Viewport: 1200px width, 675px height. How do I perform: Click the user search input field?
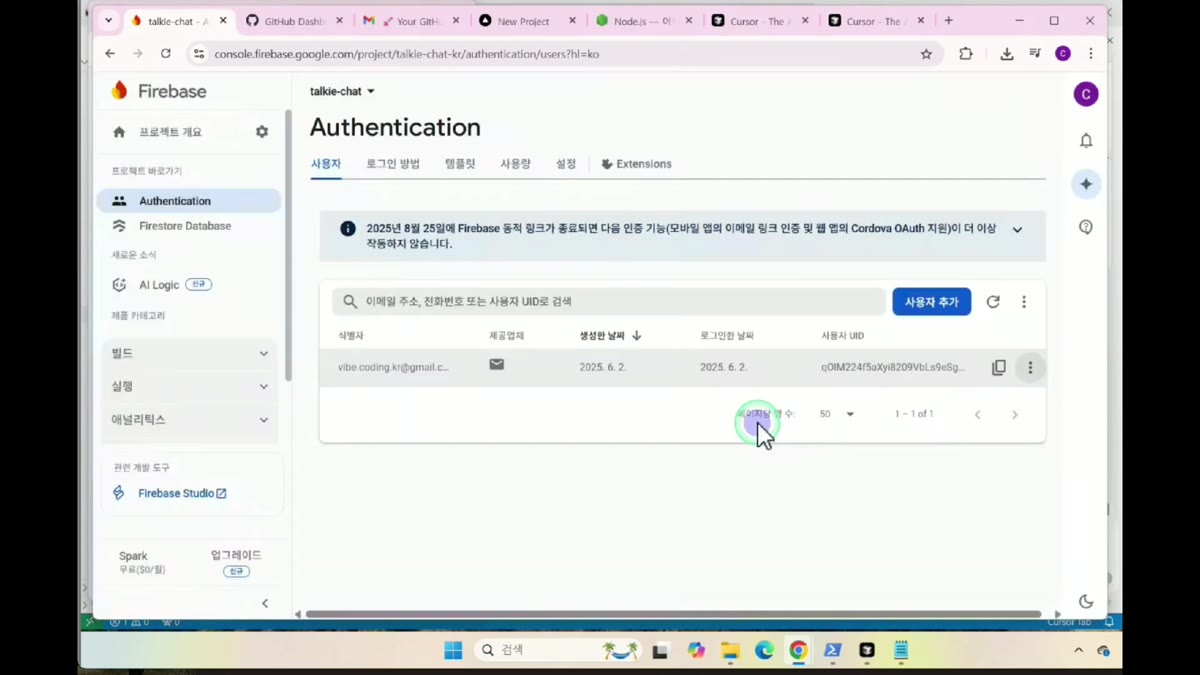[x=609, y=302]
